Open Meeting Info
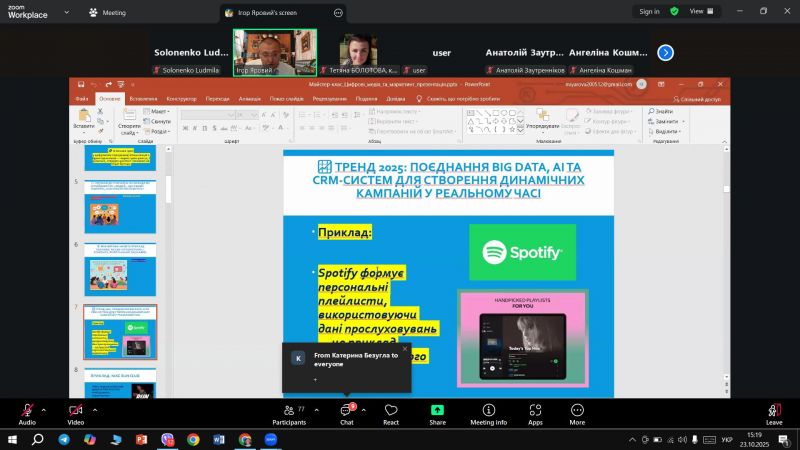800x450 pixels. pyautogui.click(x=488, y=410)
